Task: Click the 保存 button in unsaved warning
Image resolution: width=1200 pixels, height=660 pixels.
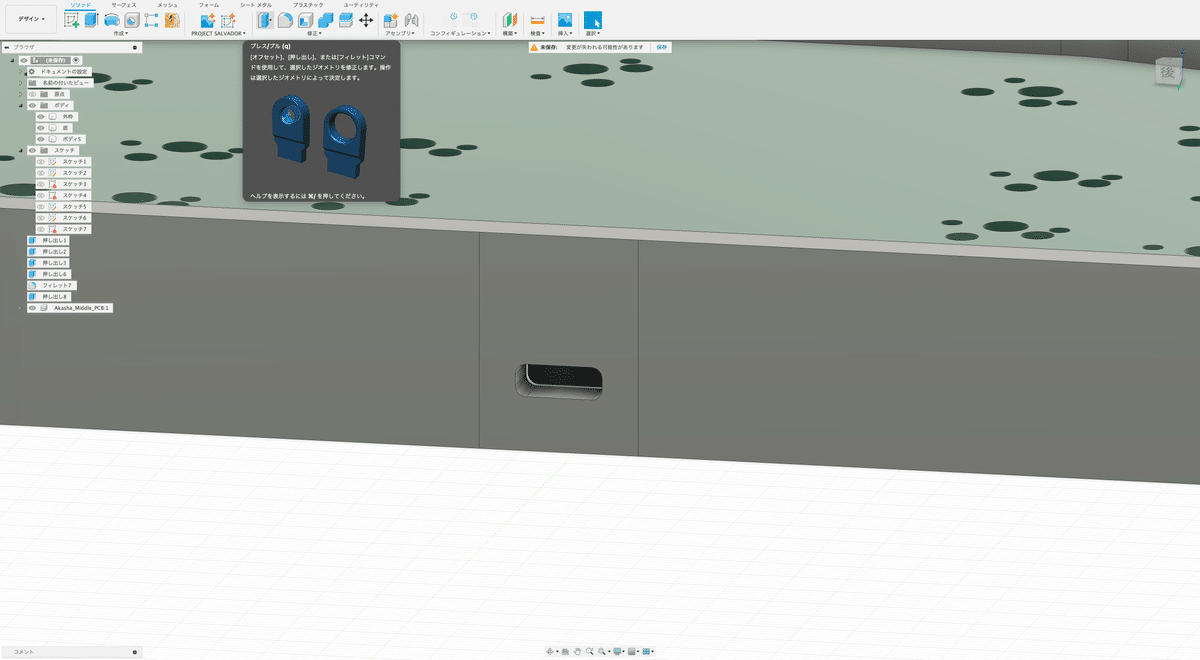Action: tap(662, 47)
